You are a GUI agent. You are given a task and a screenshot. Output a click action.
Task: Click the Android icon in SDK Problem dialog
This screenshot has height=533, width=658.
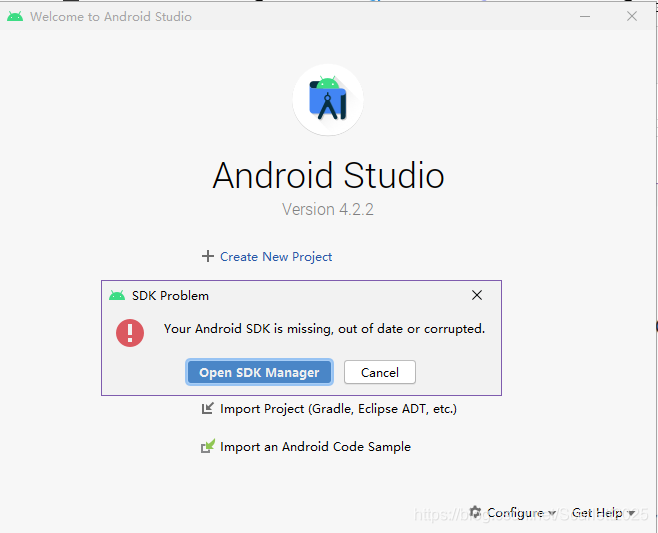pyautogui.click(x=117, y=295)
